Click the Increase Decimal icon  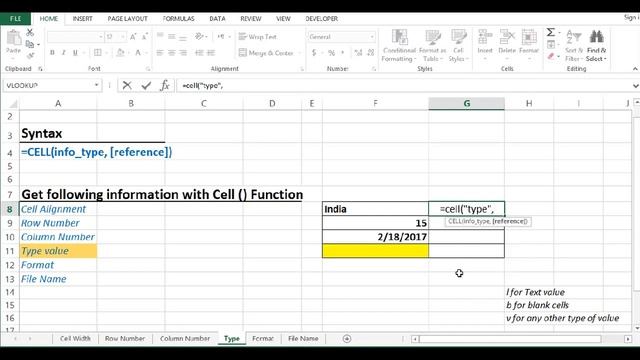tap(358, 53)
